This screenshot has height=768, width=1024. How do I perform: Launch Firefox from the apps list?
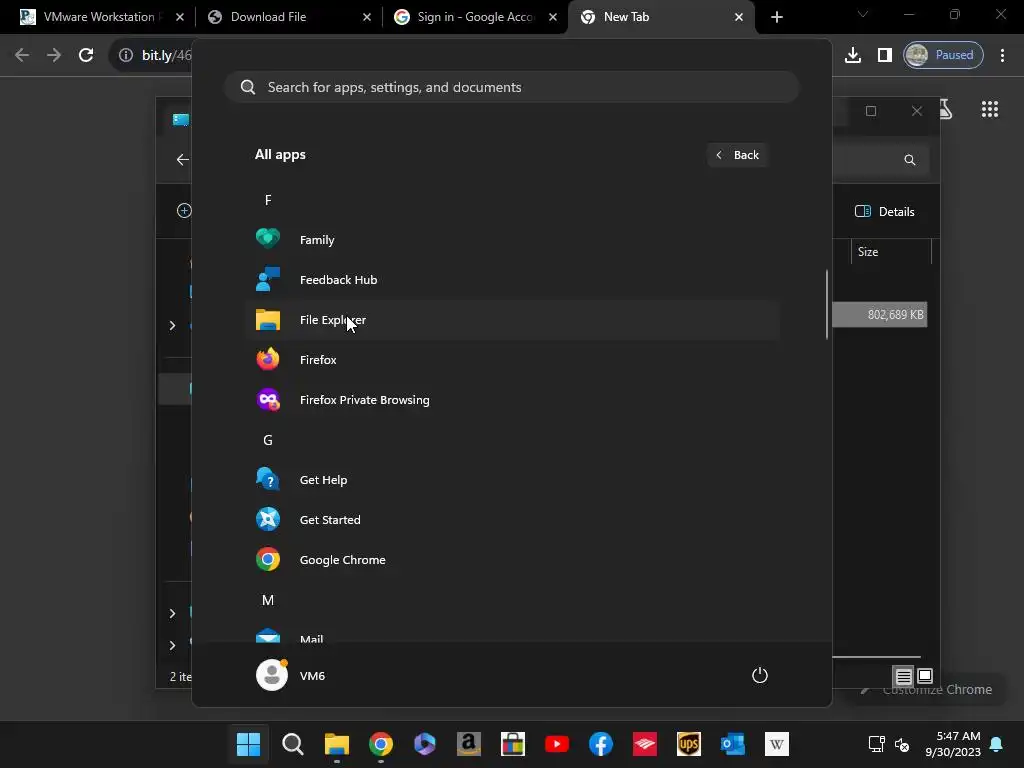tap(512, 360)
